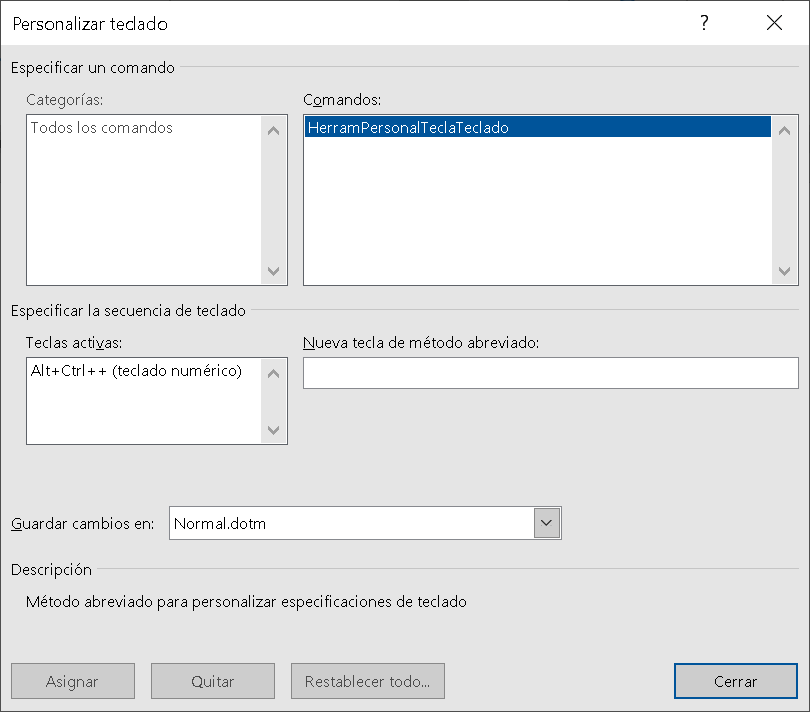Click the help question mark icon
This screenshot has width=810, height=712.
704,23
